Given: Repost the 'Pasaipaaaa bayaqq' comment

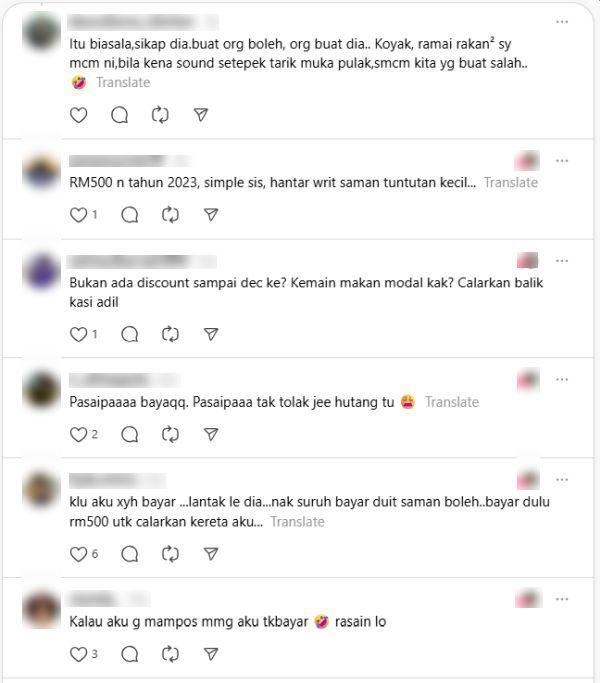Looking at the screenshot, I should (x=170, y=434).
